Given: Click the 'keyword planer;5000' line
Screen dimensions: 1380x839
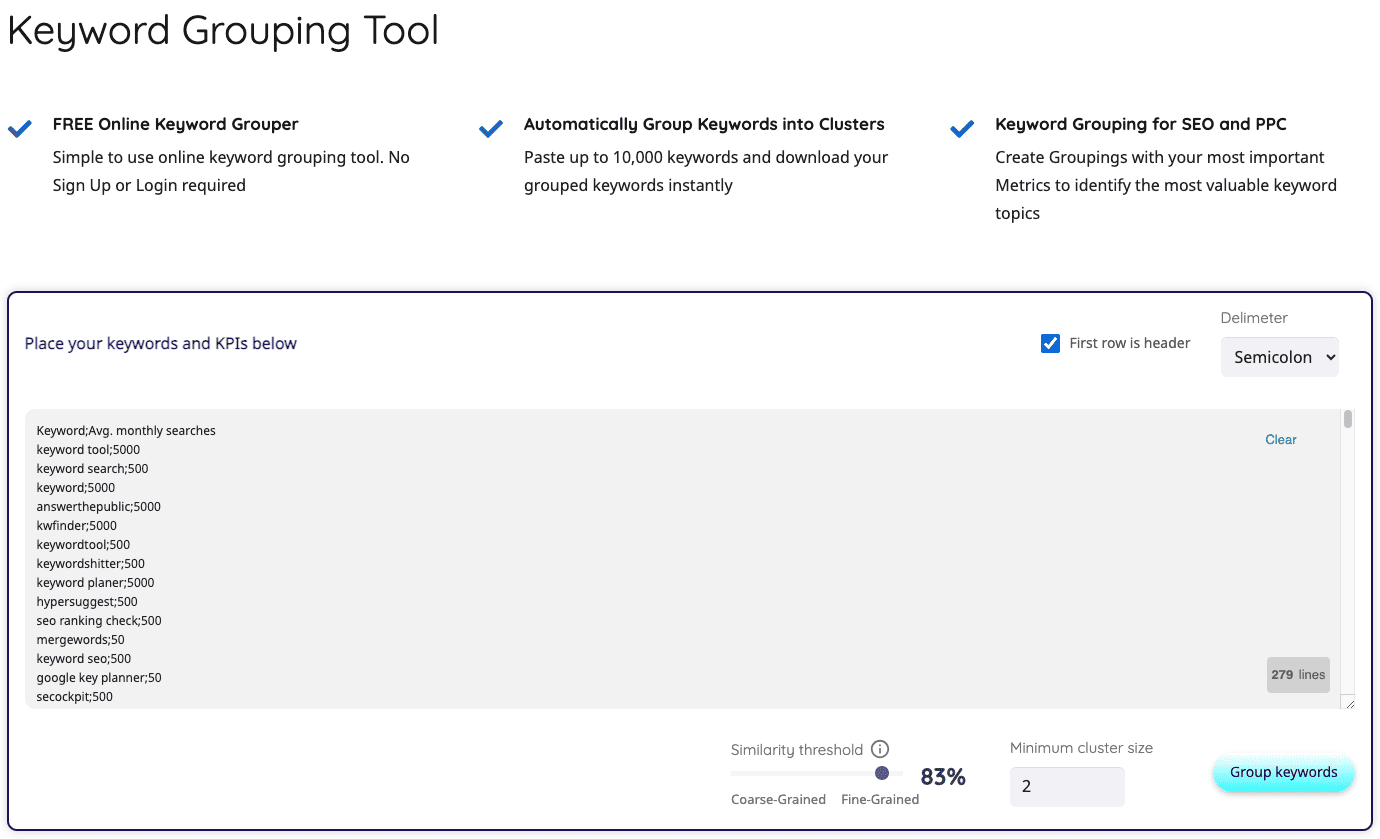Looking at the screenshot, I should (x=95, y=583).
